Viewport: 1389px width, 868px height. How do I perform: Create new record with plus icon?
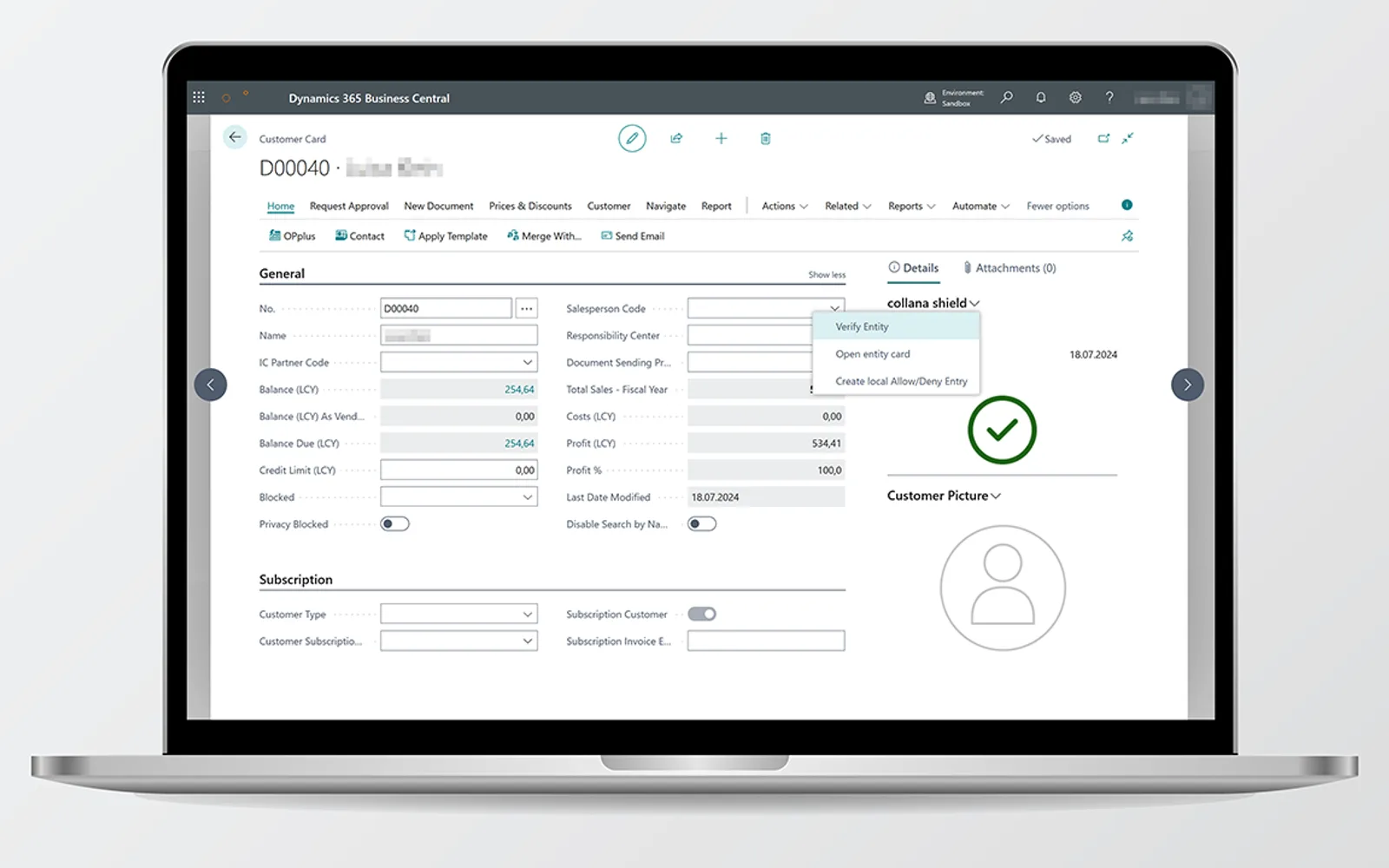click(721, 138)
